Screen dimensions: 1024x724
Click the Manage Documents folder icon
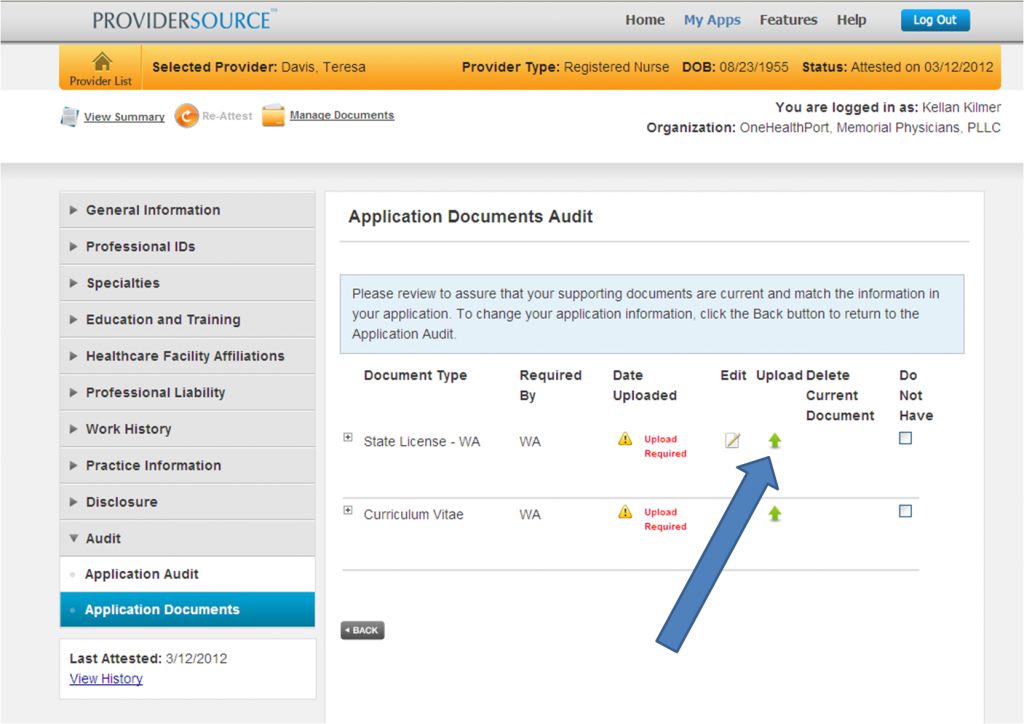coord(273,116)
